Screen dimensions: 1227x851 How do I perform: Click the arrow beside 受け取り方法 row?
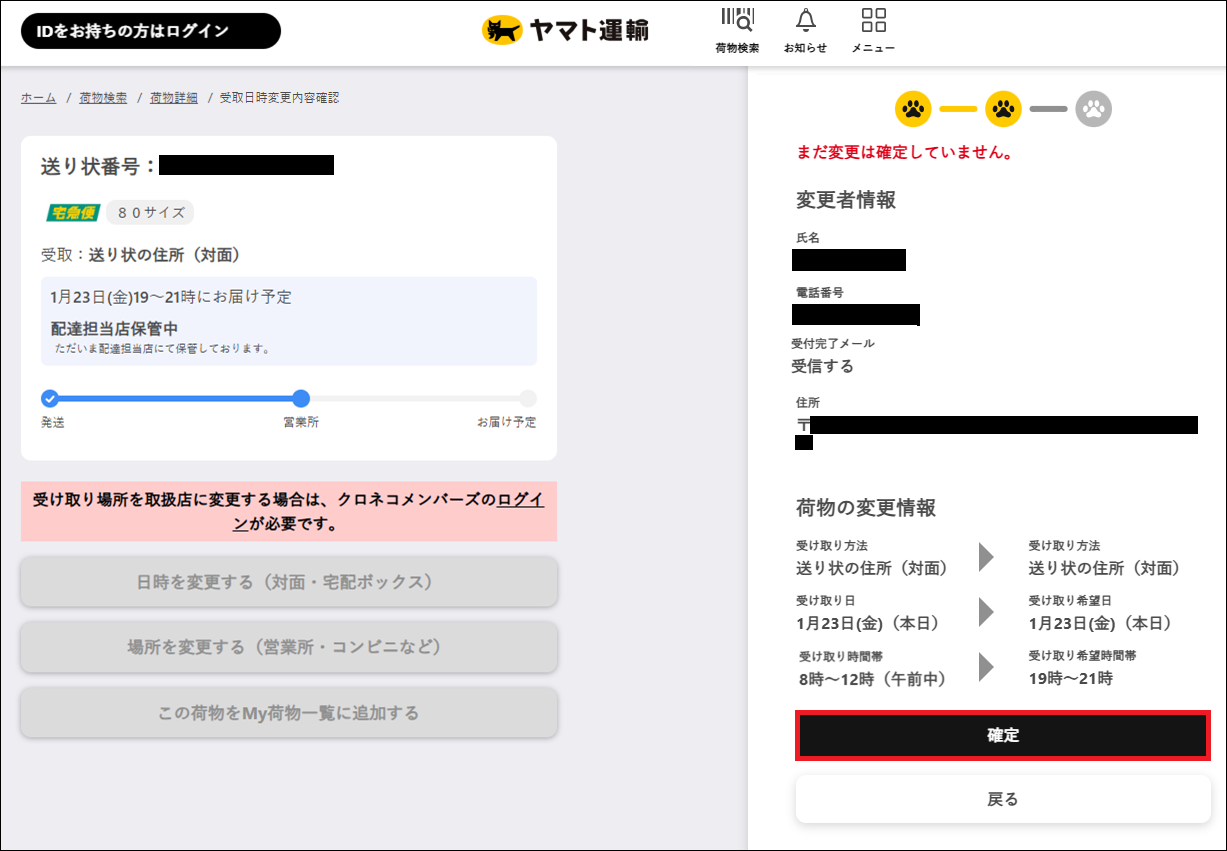coord(986,557)
